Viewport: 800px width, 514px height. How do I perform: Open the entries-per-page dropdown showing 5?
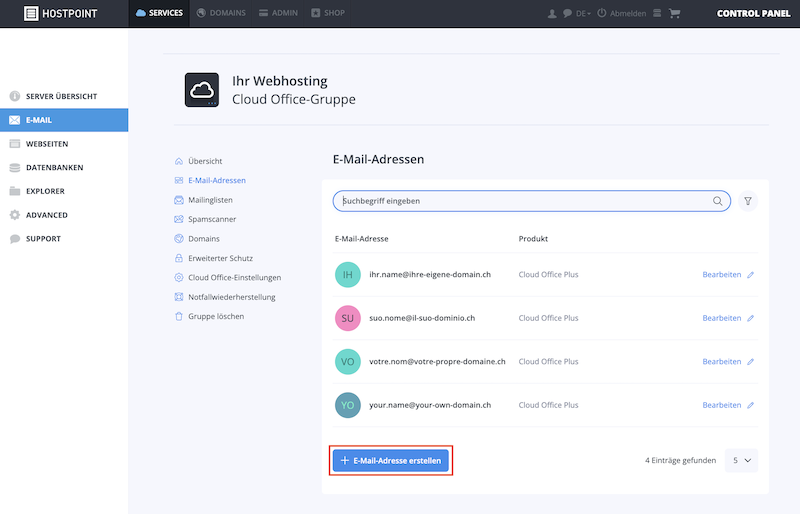point(741,460)
